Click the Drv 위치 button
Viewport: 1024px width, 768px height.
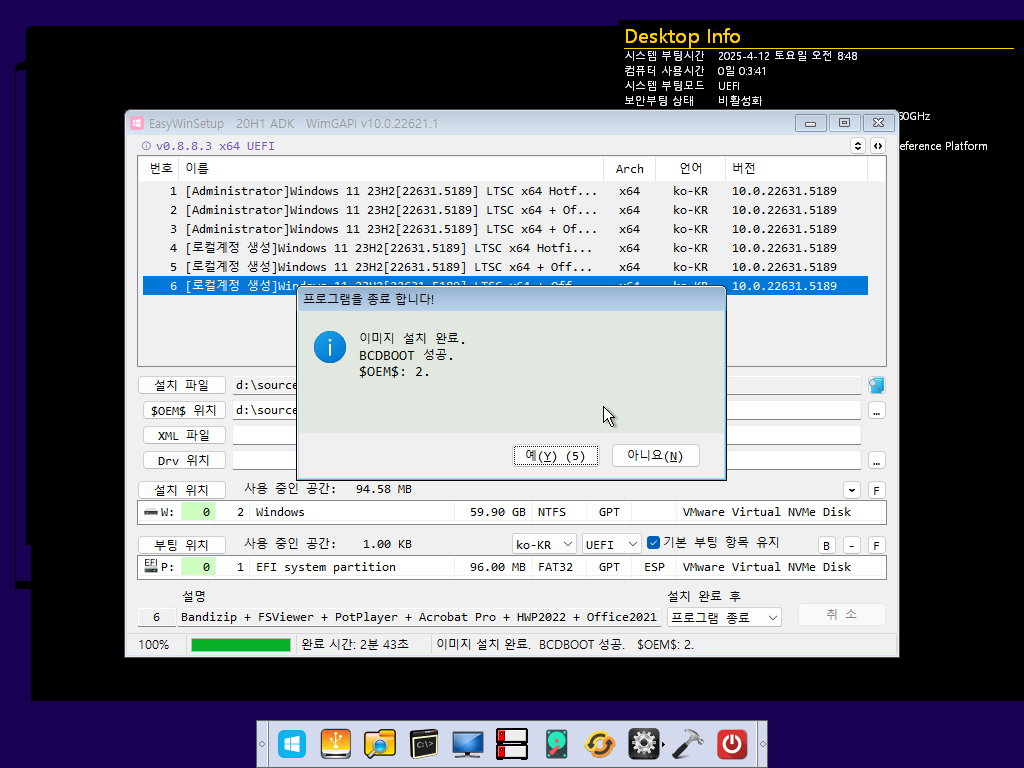(x=184, y=460)
